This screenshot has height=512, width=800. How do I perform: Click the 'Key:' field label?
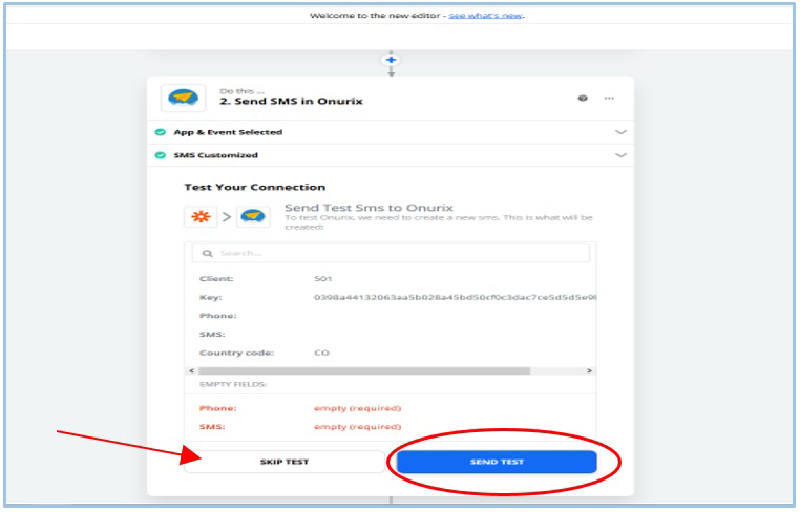click(x=211, y=297)
